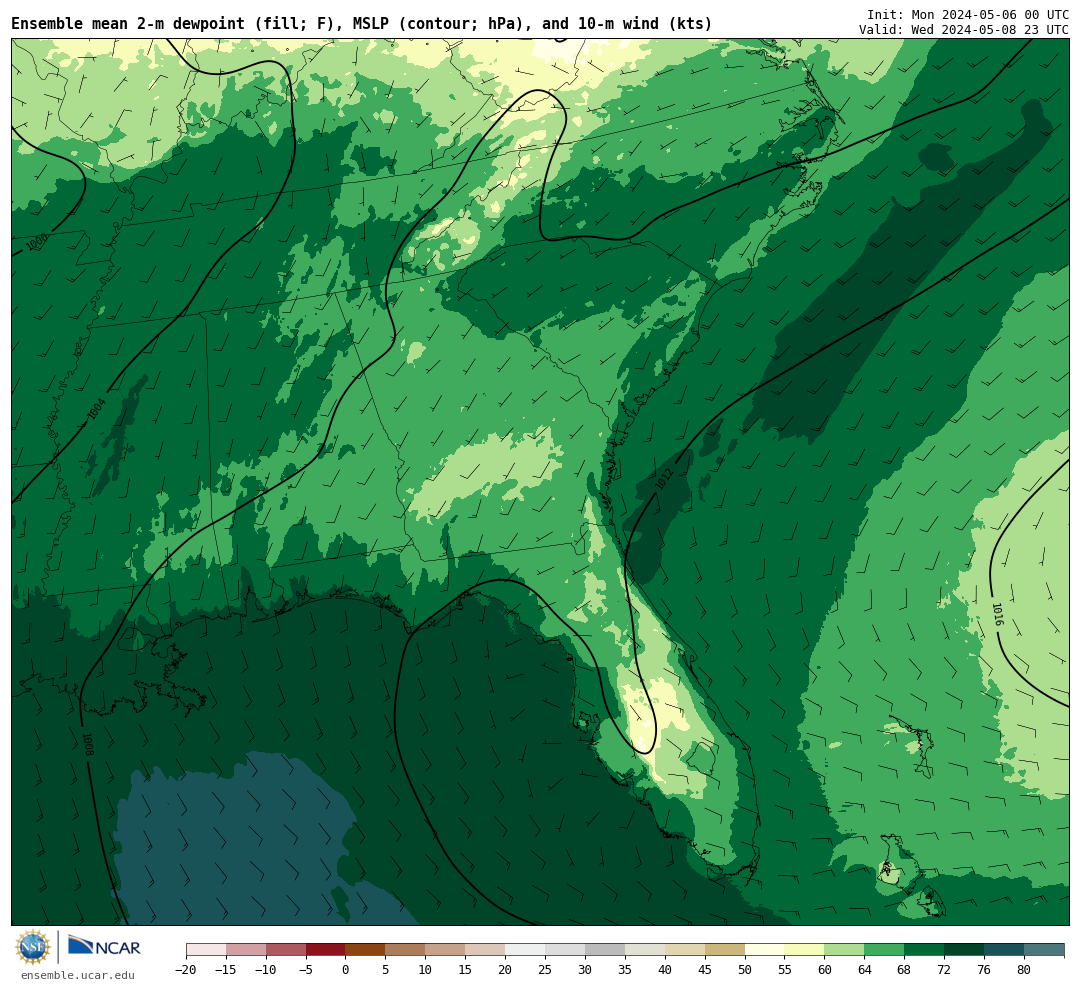Viewport: 1080px width, 988px height.
Task: Click the 1016 hPa contour label
Action: 997,615
